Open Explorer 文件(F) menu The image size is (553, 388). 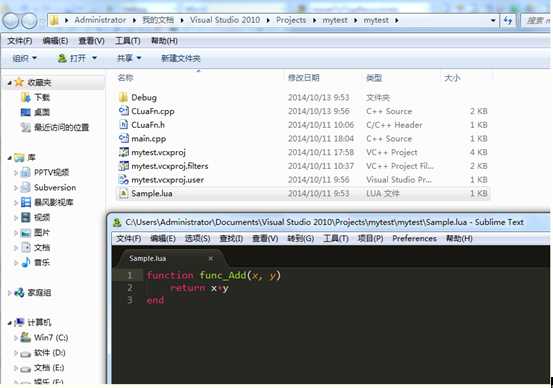coord(20,41)
